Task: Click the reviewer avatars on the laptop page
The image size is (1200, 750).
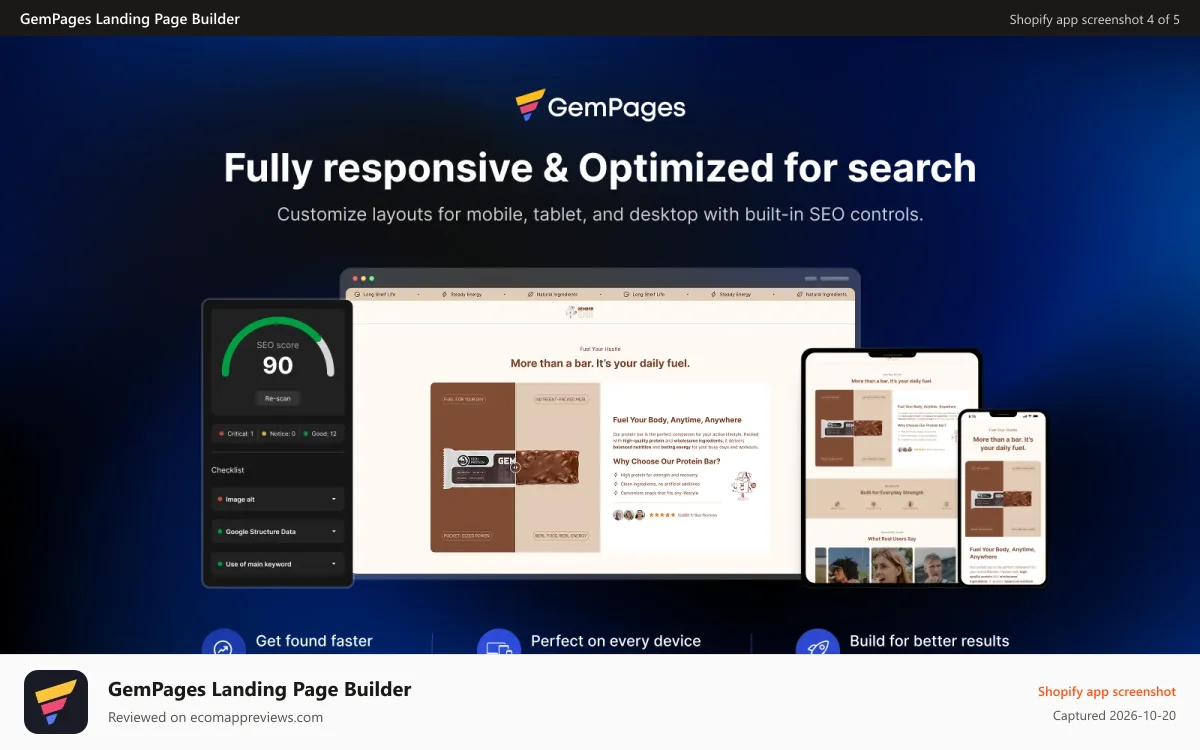Action: tap(629, 515)
